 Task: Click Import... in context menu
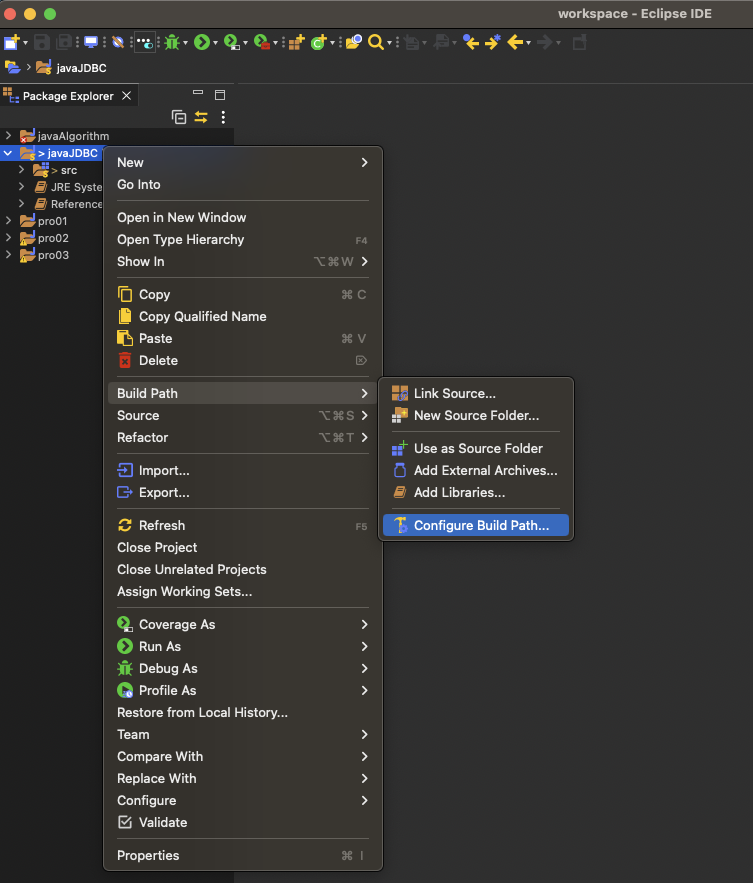pyautogui.click(x=243, y=470)
